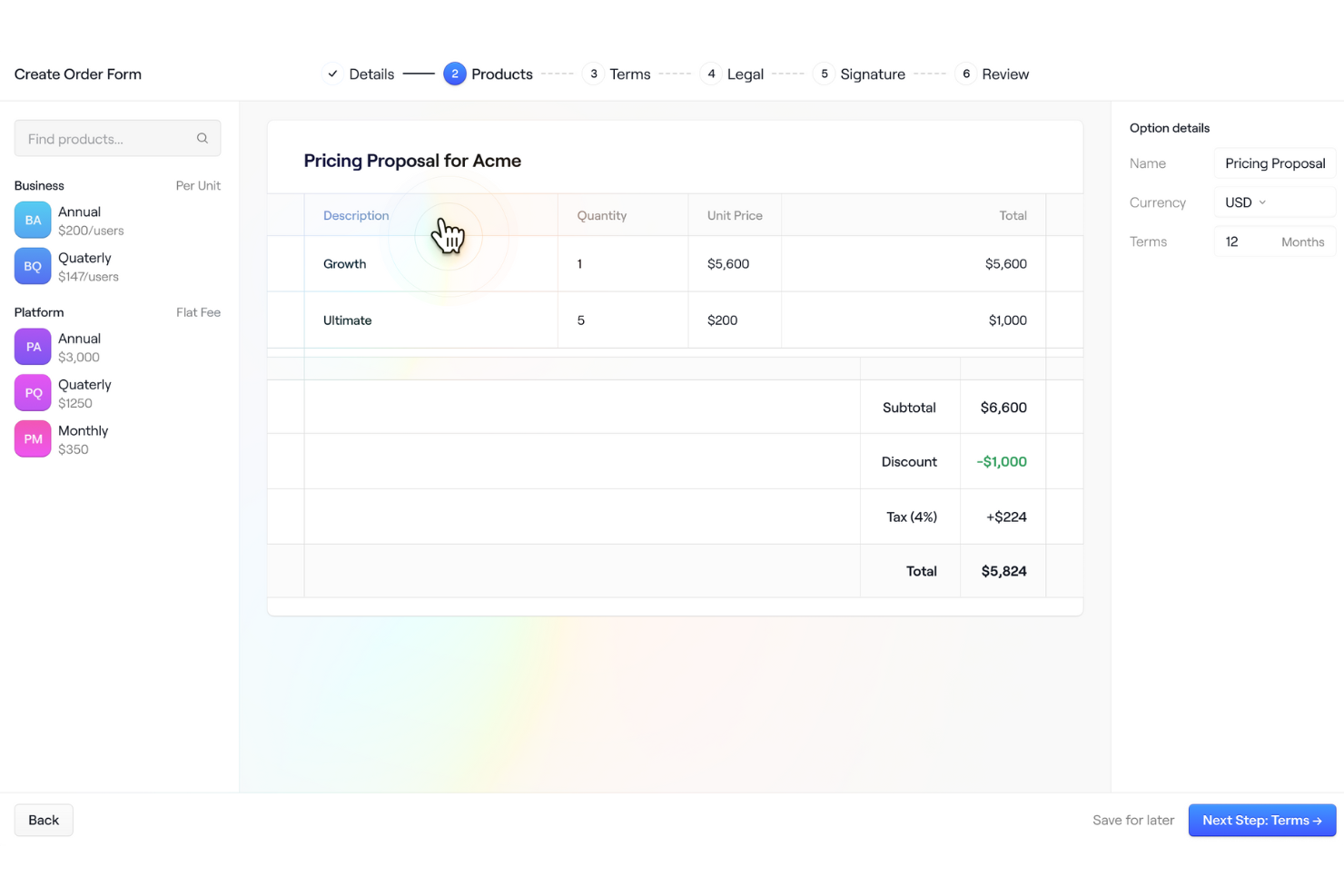Viewport: 1344px width, 896px height.
Task: Click the BA Business Annual product icon
Action: point(33,221)
